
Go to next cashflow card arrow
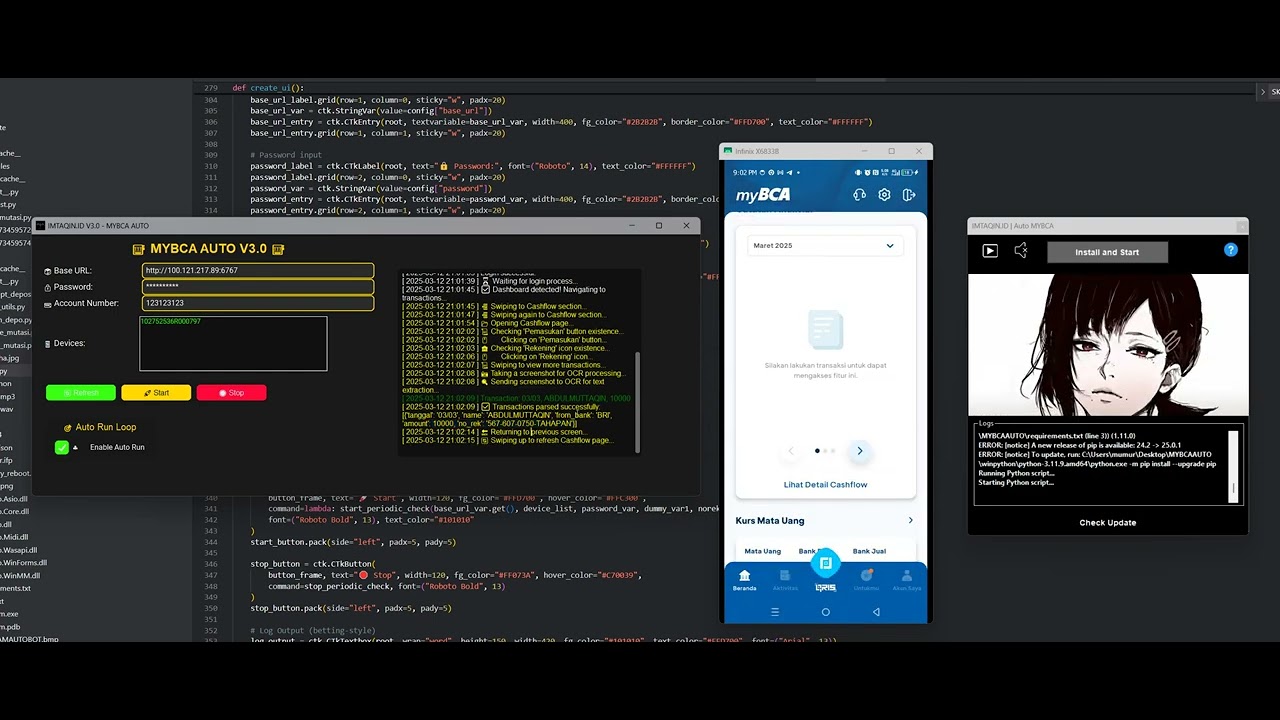tap(859, 451)
